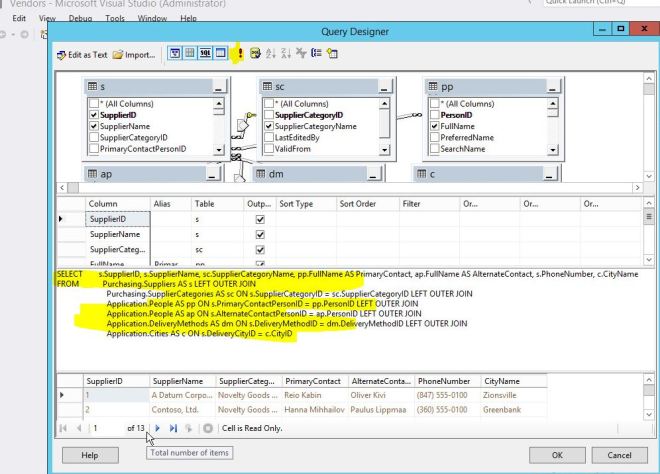Click the Run query exclamation icon

pyautogui.click(x=240, y=54)
